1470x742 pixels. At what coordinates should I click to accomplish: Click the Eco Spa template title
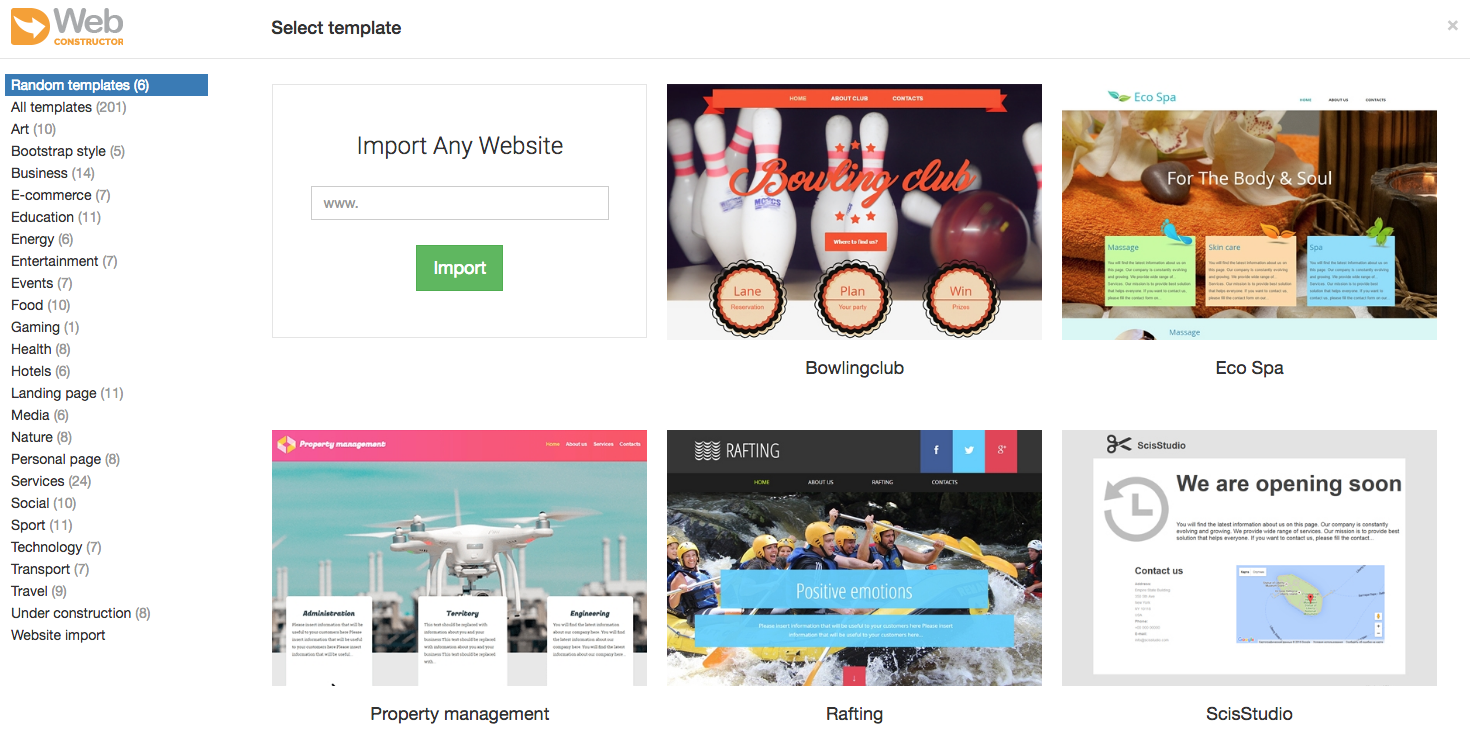1249,368
